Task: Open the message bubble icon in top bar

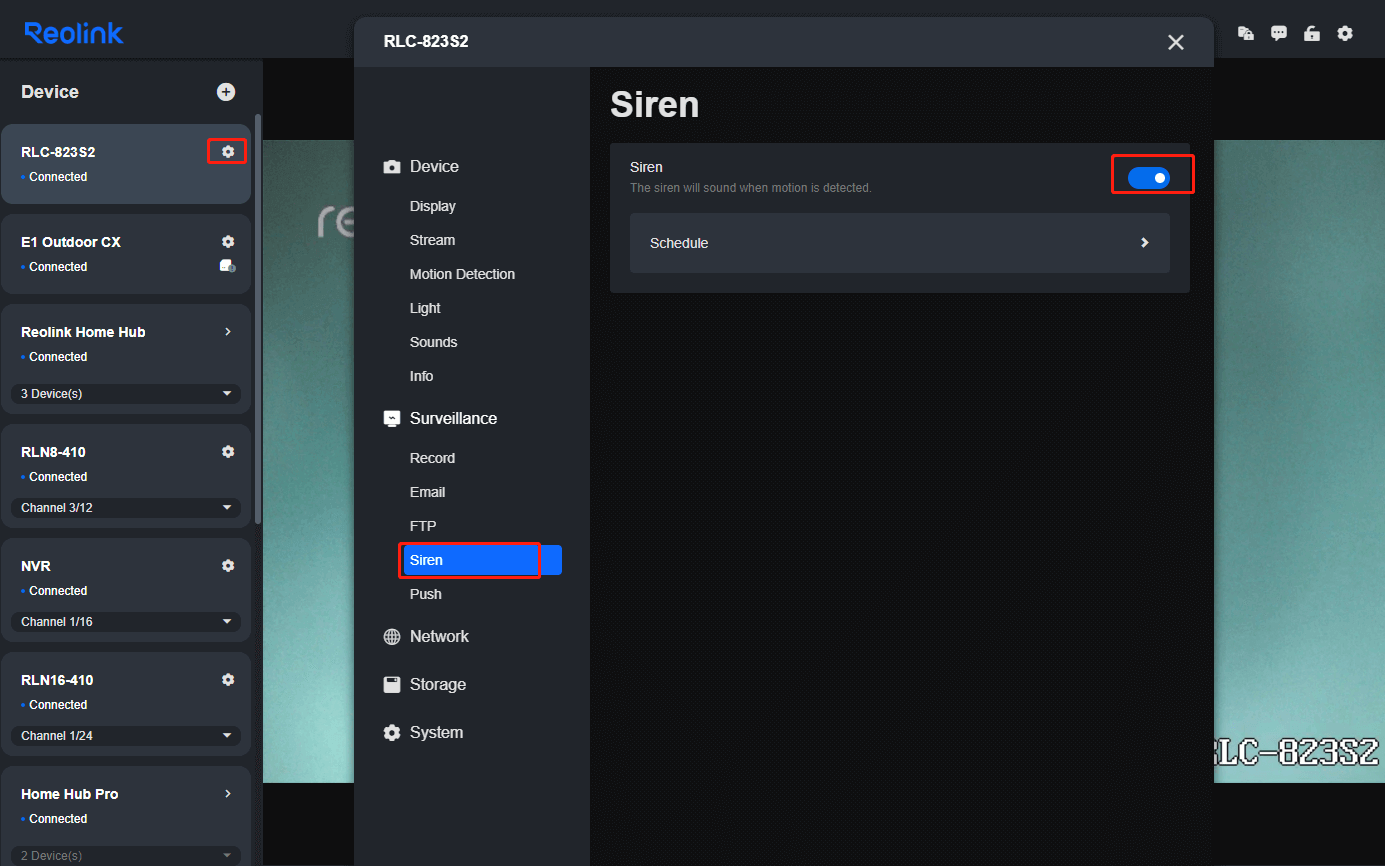Action: click(1279, 33)
